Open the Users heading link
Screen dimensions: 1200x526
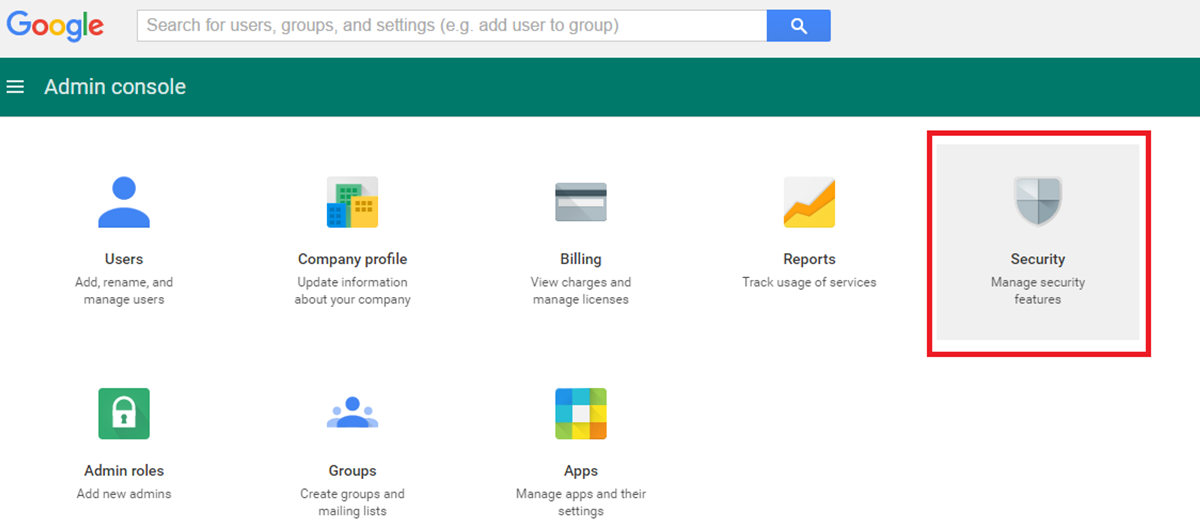tap(124, 259)
